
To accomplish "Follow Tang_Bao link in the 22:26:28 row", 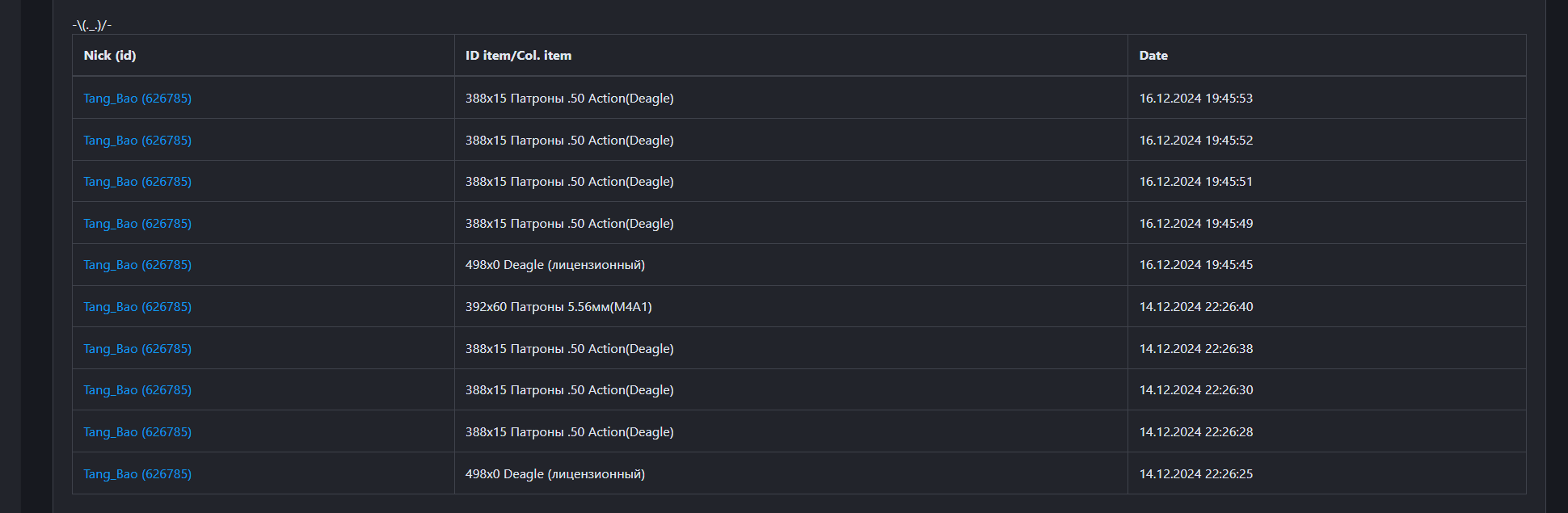I will pos(137,432).
